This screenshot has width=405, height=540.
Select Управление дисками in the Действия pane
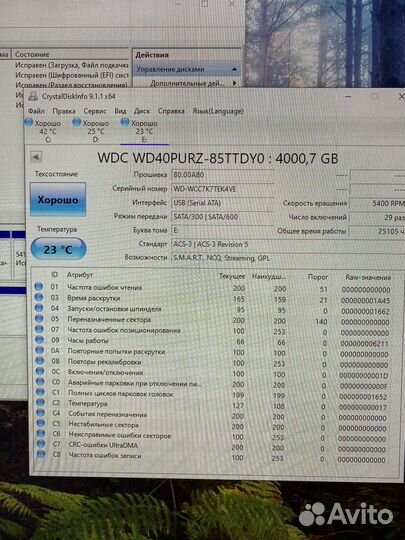171,69
